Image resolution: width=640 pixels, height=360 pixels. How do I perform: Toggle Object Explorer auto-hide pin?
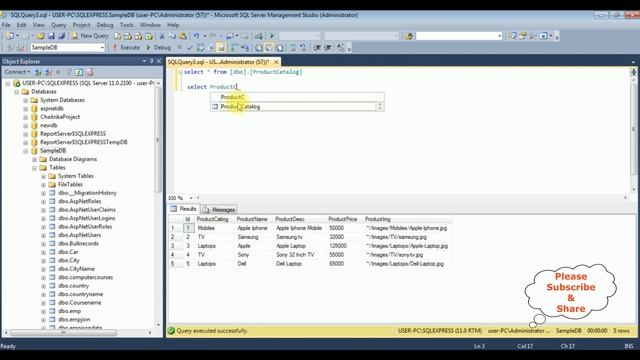pyautogui.click(x=151, y=61)
